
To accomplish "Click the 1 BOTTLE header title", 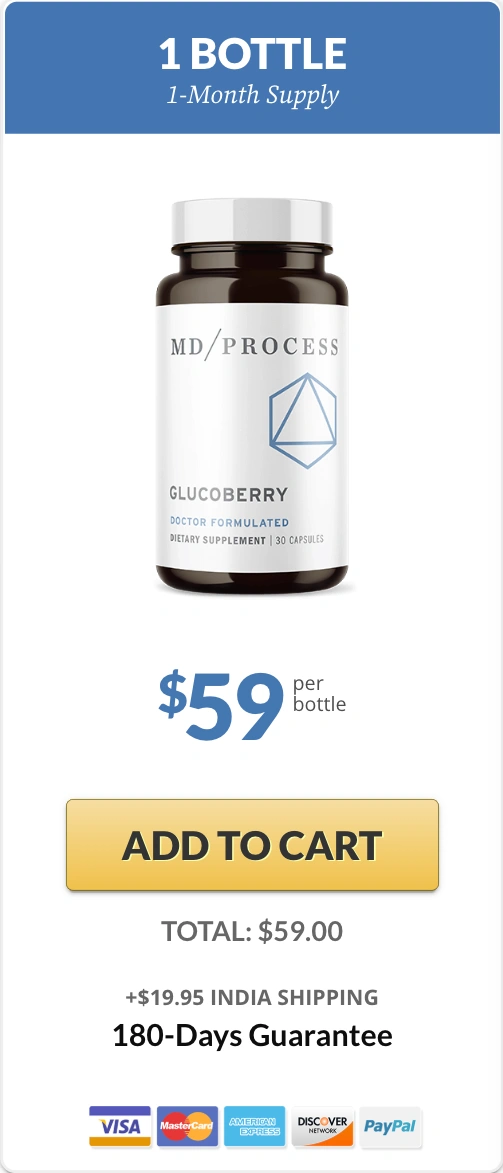I will coord(252,54).
